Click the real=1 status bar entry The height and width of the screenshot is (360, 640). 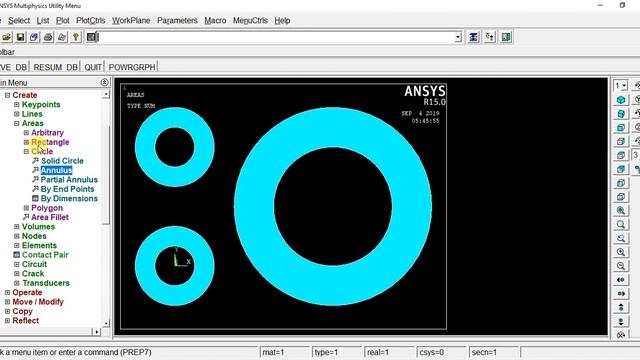click(x=389, y=352)
